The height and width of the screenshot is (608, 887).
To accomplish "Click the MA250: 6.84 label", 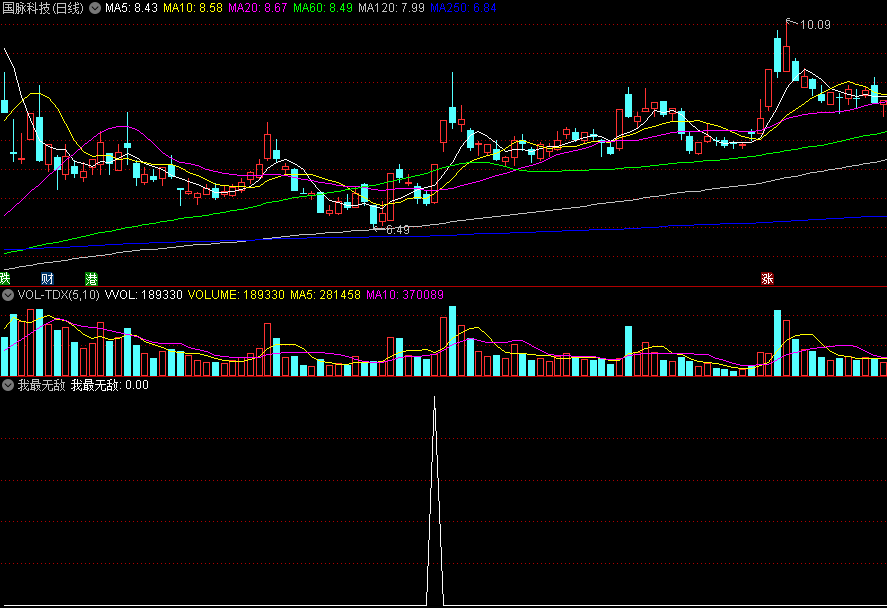I will tap(463, 8).
